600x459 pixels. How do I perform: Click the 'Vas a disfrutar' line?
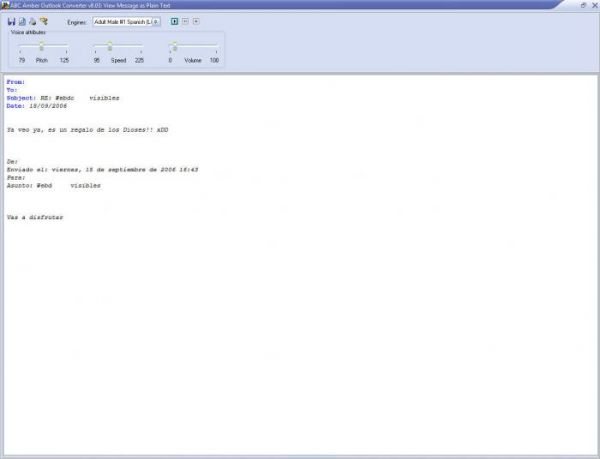(35, 217)
